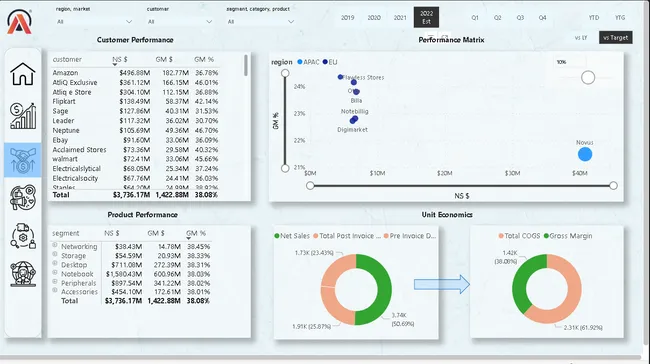Open the Supply Chain truck icon
Image resolution: width=650 pixels, height=364 pixels.
coord(23,235)
